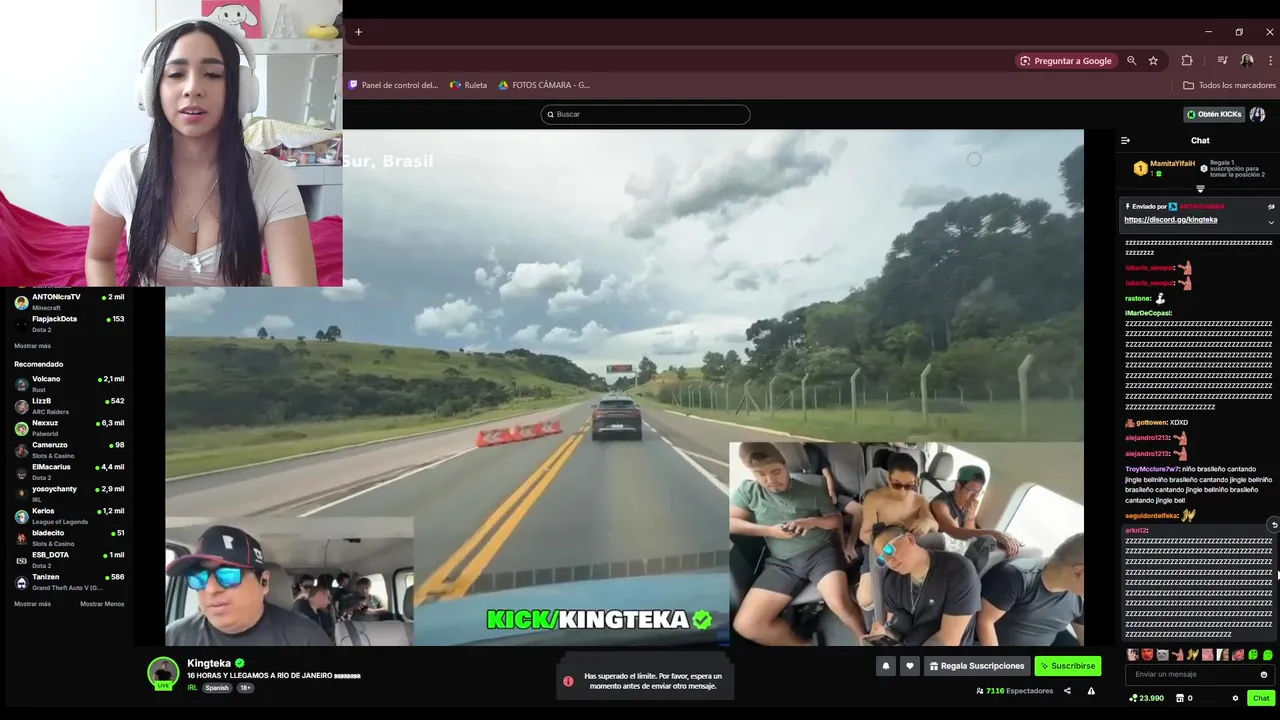Click the Spanish language tag

(x=217, y=688)
